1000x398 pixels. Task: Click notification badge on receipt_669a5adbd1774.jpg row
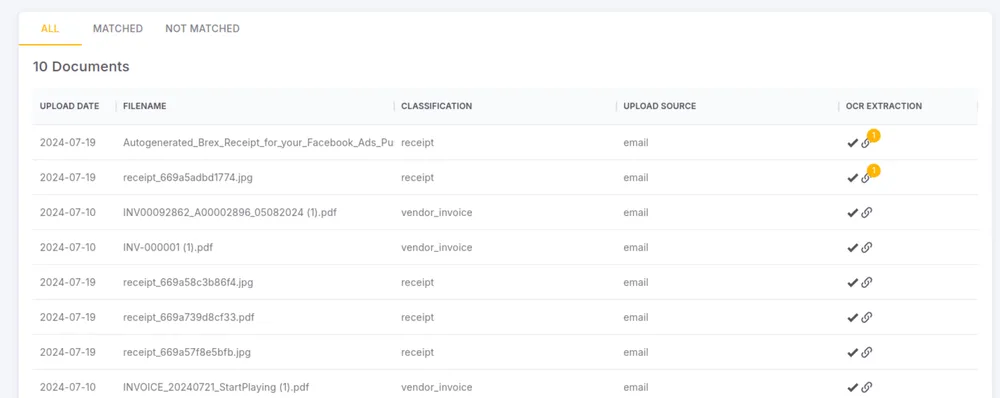(x=874, y=170)
